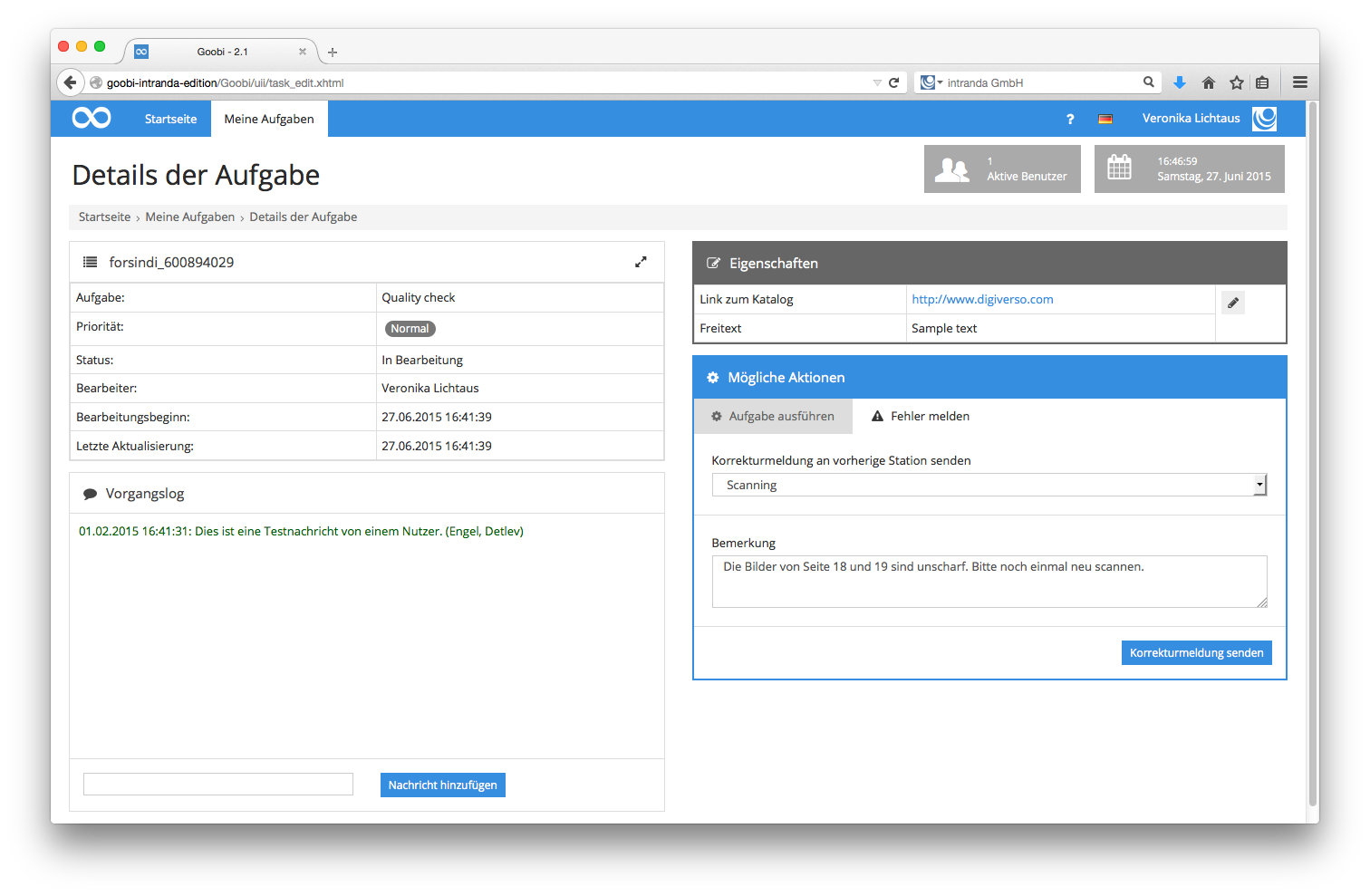Go to browser home page icon
This screenshot has height=896, width=1370.
click(1208, 82)
